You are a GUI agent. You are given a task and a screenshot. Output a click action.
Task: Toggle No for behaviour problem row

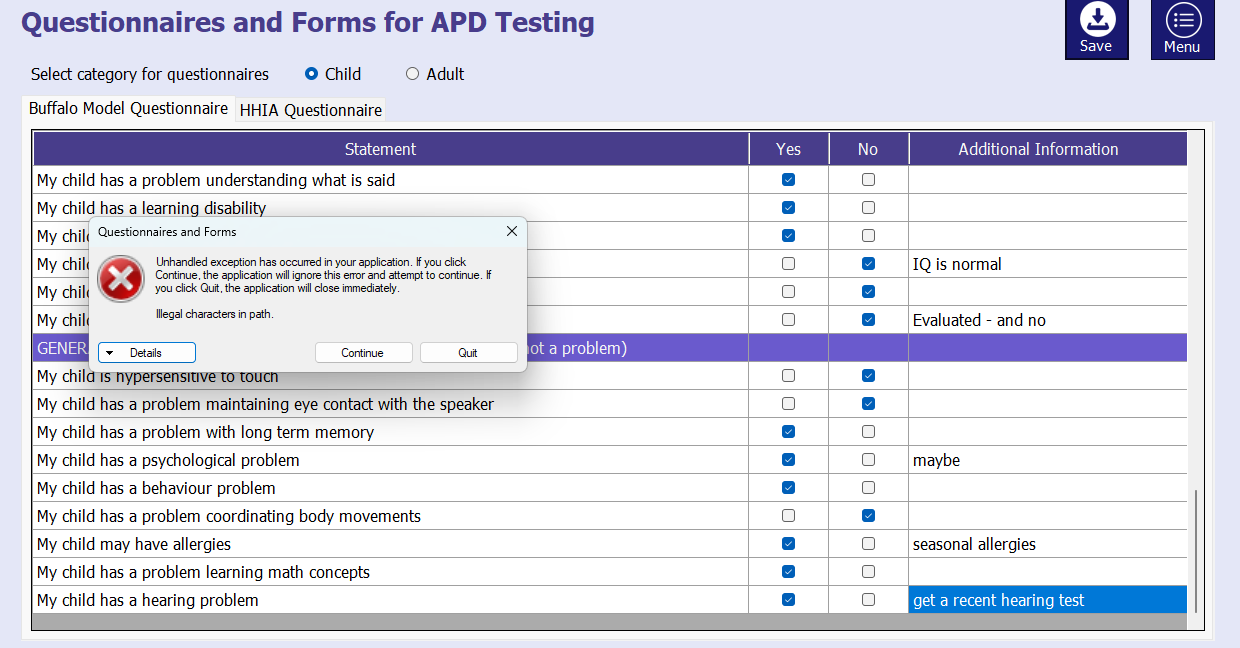point(868,488)
